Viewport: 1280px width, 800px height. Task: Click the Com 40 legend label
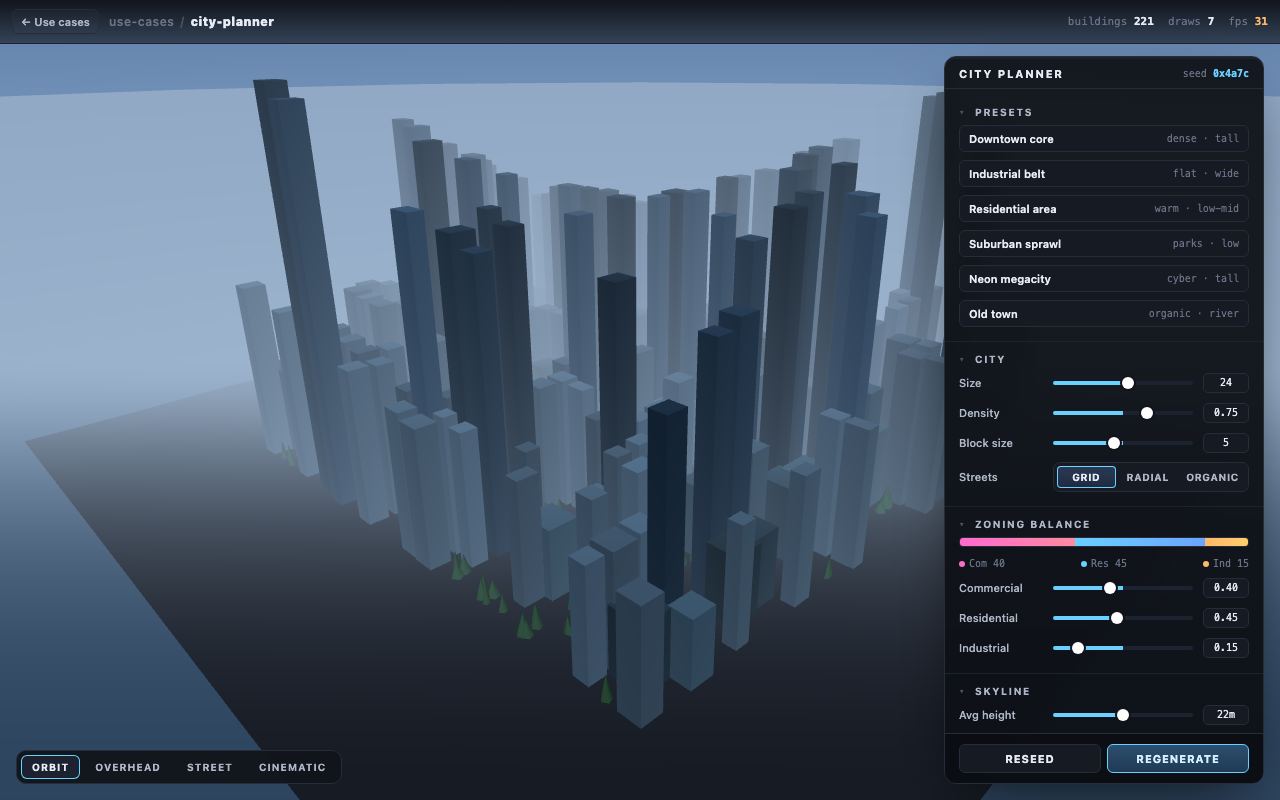[x=982, y=563]
